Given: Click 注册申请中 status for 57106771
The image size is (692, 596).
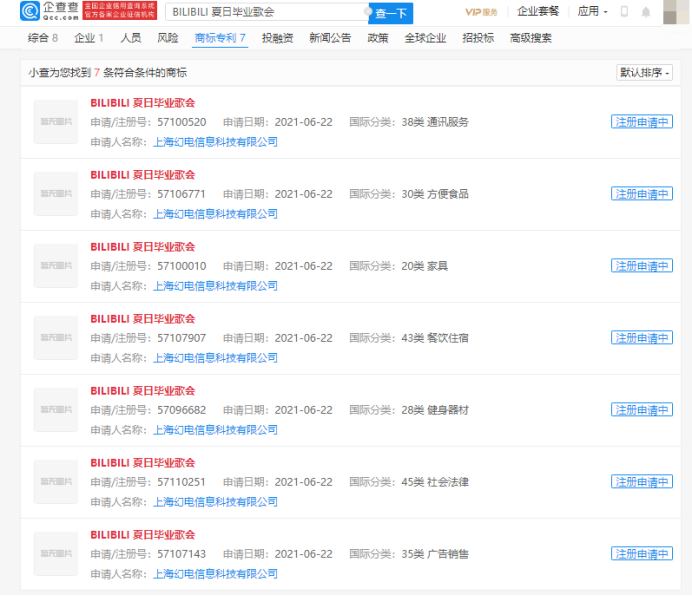Looking at the screenshot, I should [x=642, y=194].
